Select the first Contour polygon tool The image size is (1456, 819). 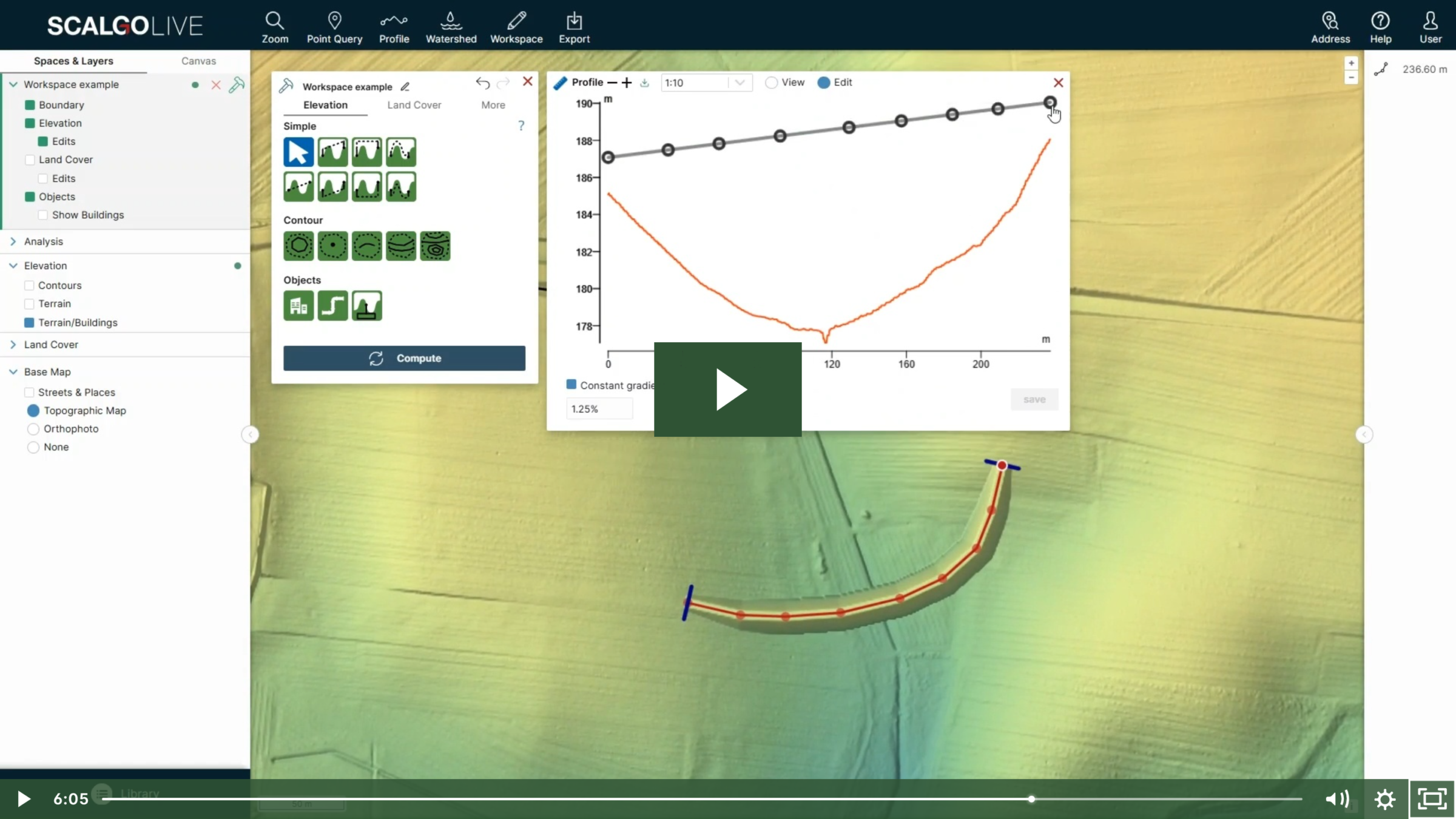[298, 246]
